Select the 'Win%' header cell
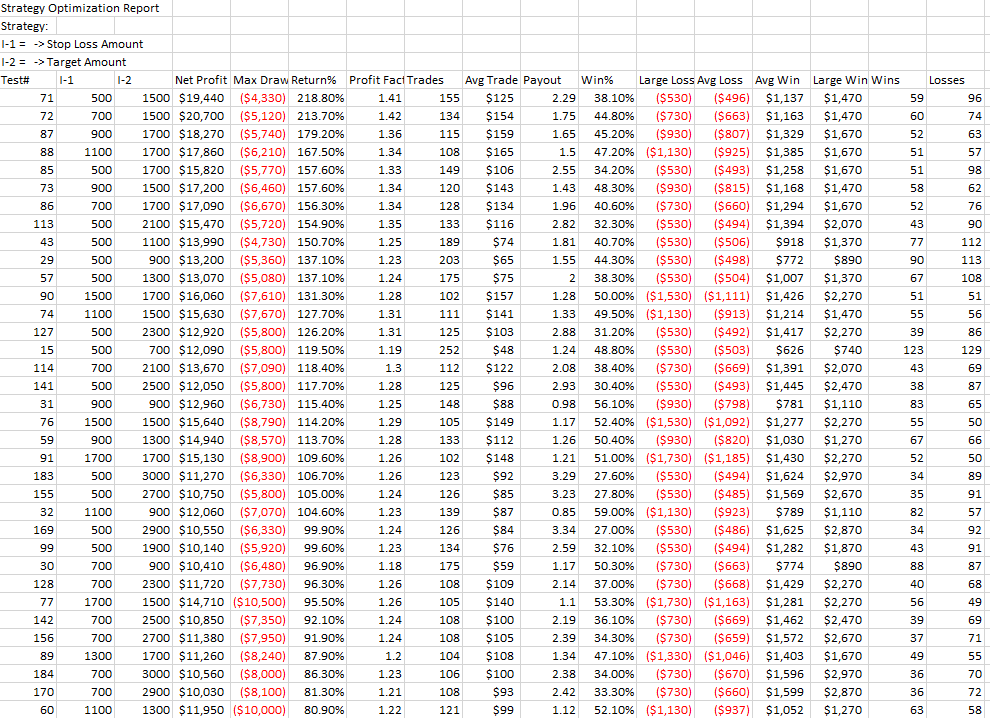Screen dimensions: 990x718 [x=598, y=80]
